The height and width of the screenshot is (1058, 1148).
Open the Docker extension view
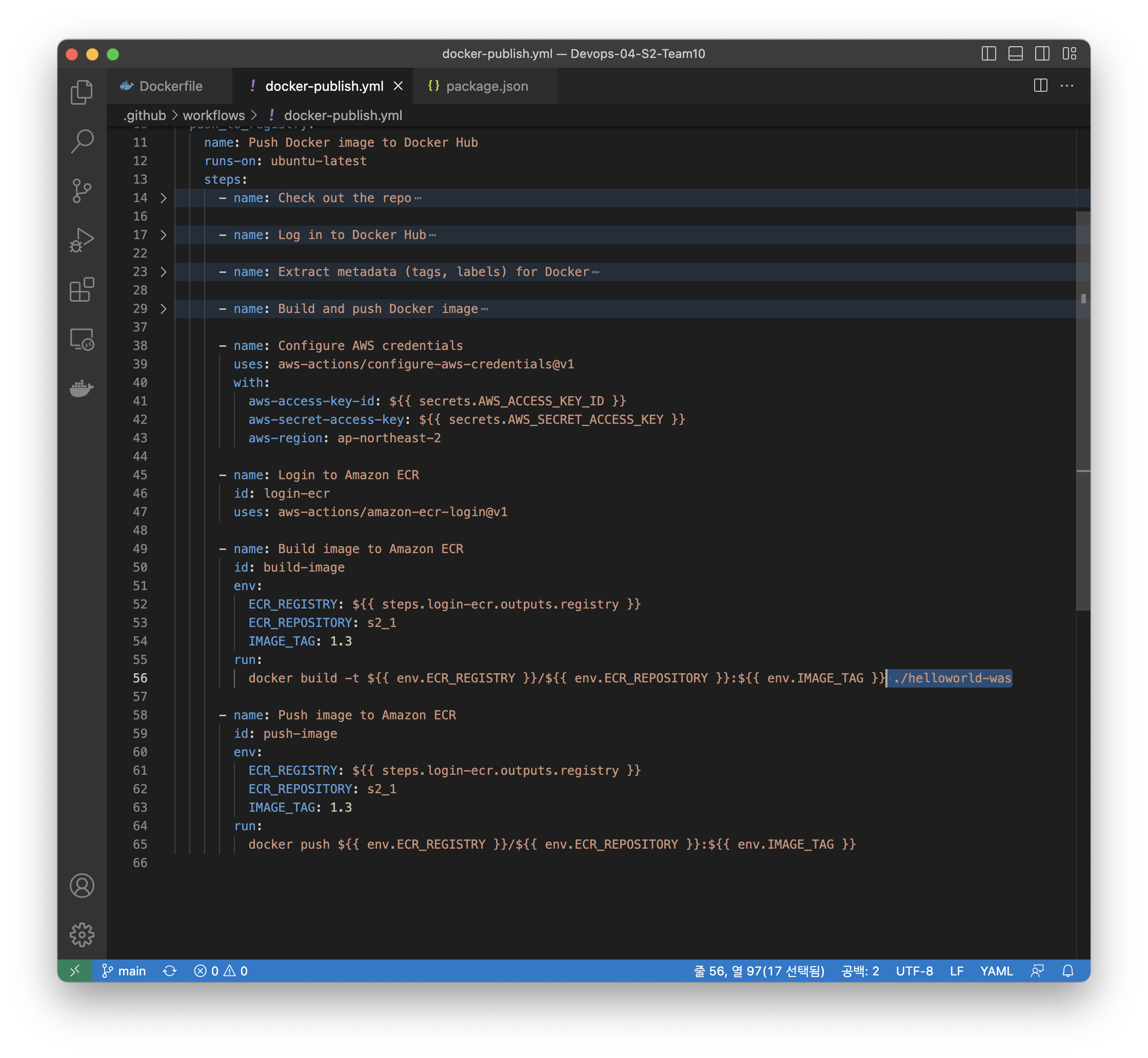coord(81,388)
